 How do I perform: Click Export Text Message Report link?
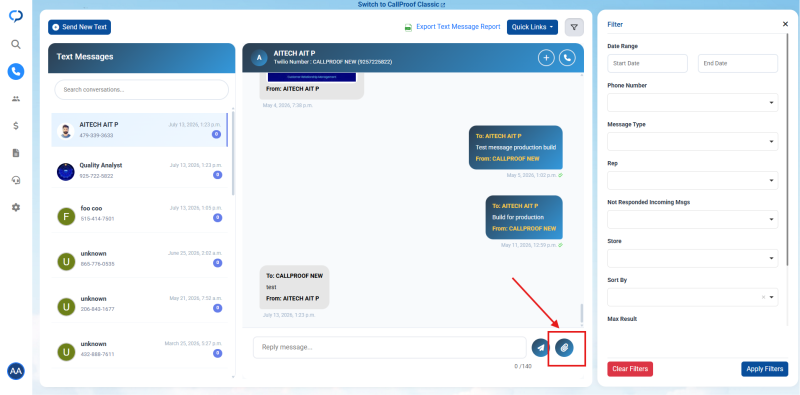[458, 27]
